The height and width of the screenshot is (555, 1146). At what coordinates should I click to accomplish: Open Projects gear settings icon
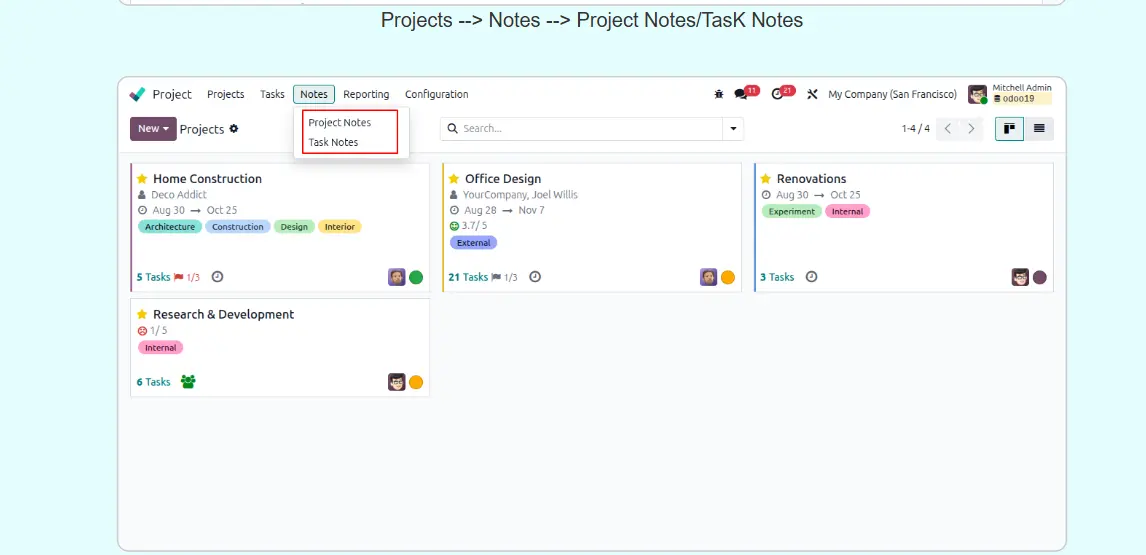(x=234, y=129)
